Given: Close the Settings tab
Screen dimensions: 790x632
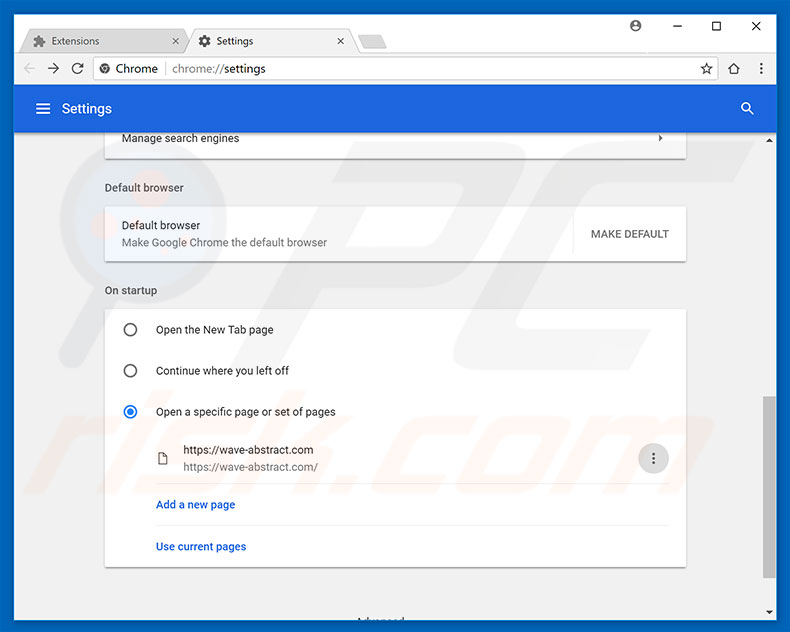Looking at the screenshot, I should 340,41.
